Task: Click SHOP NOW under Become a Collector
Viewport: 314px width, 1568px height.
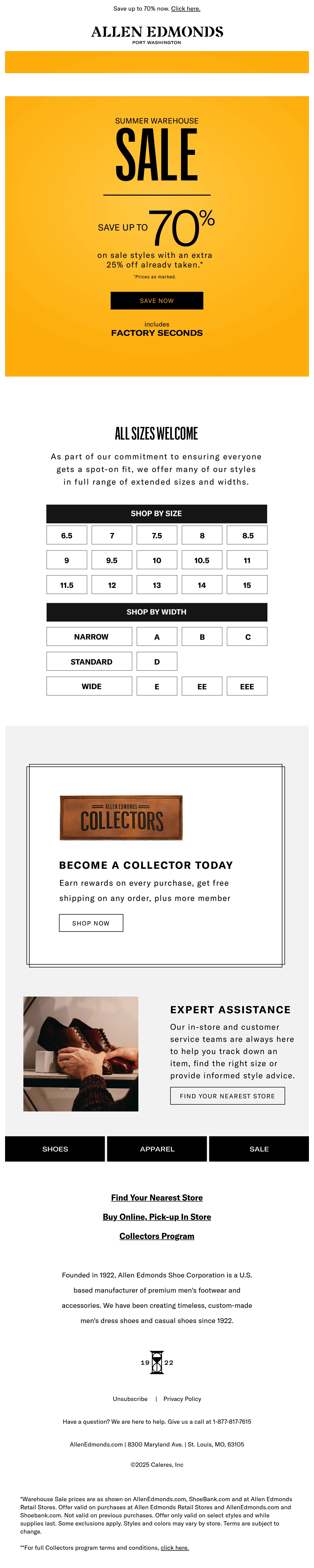Action: (x=91, y=923)
